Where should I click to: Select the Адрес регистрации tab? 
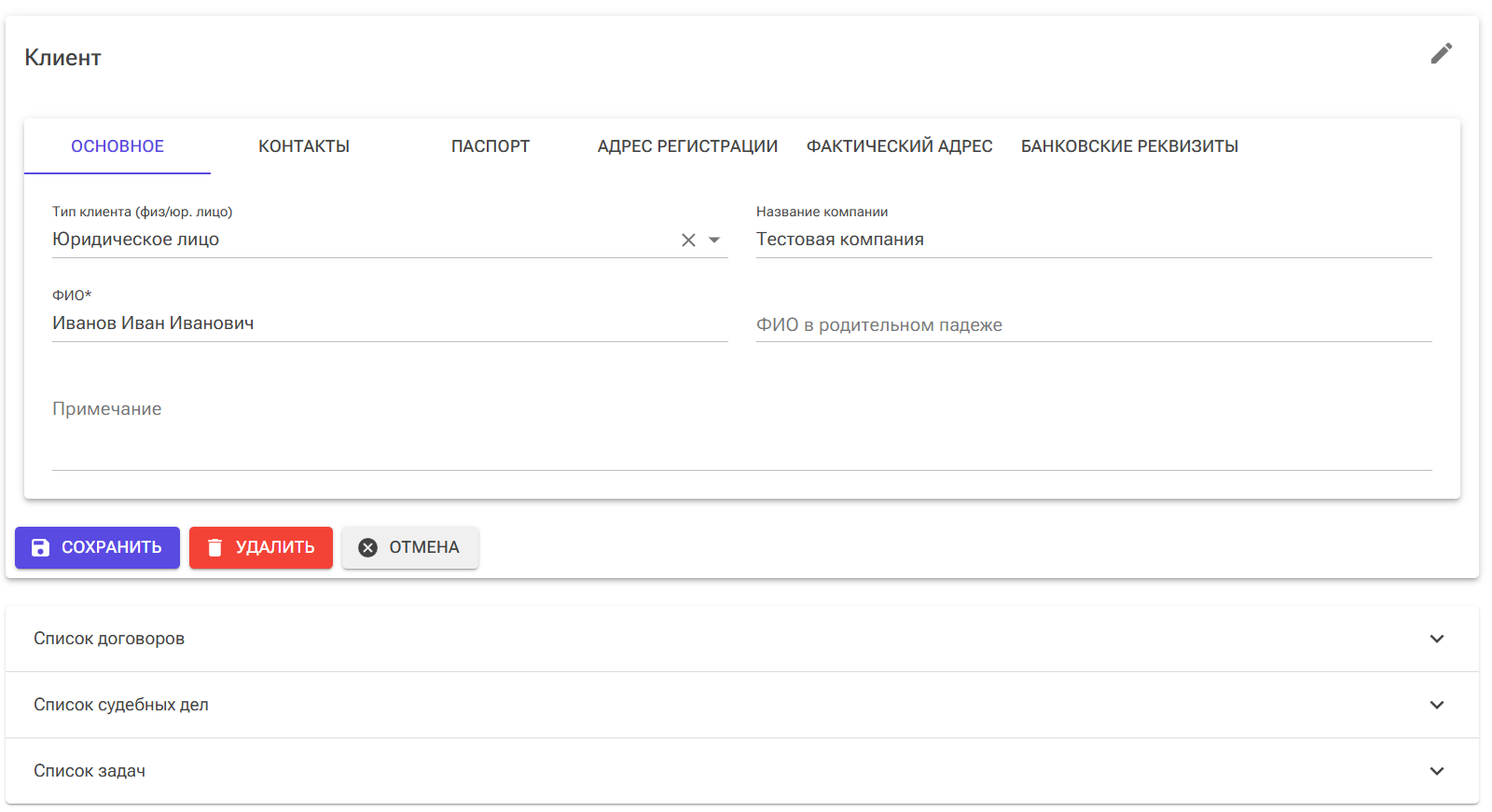pyautogui.click(x=687, y=146)
